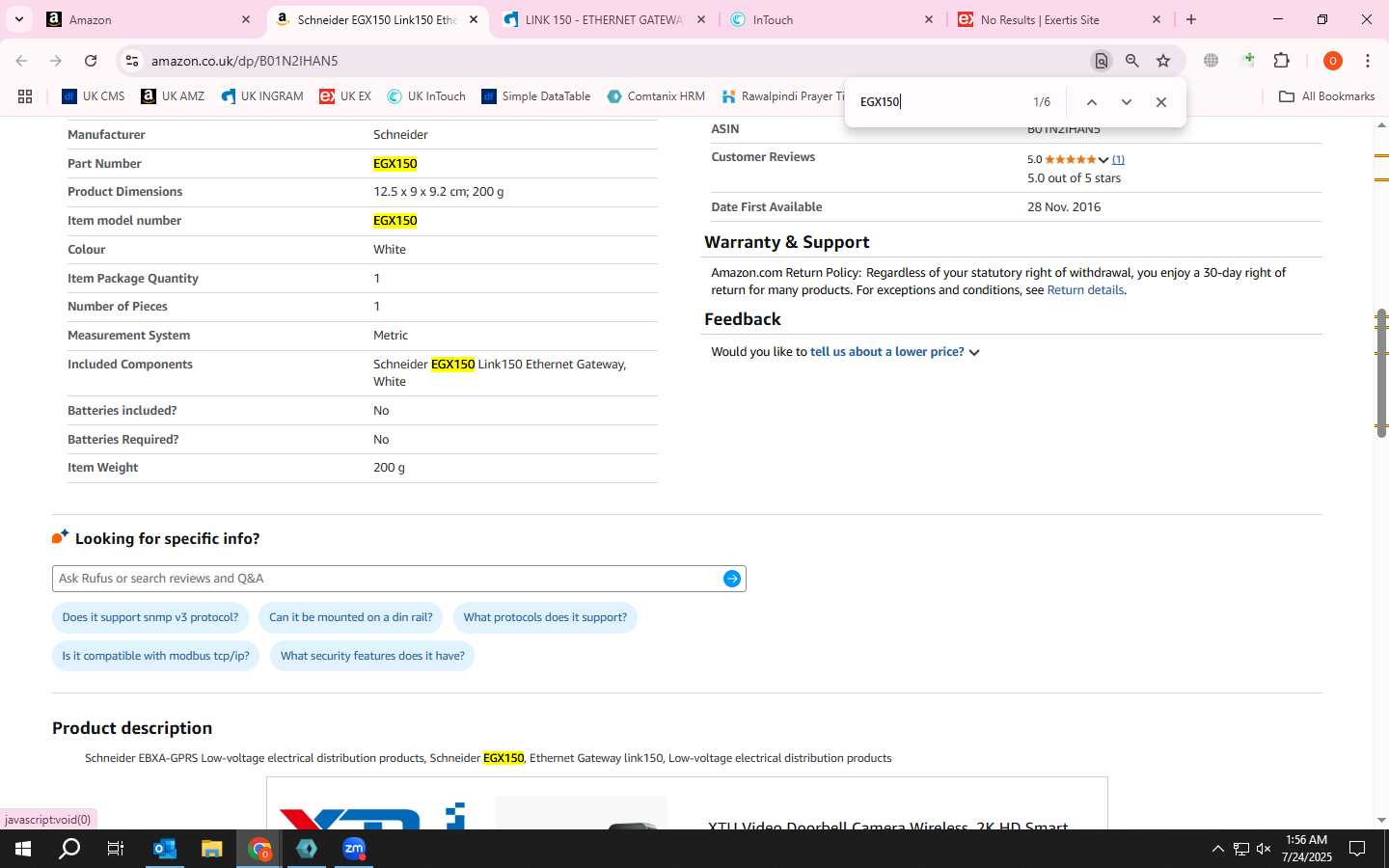Open Task View on taskbar
This screenshot has height=868, width=1389.
pyautogui.click(x=116, y=849)
